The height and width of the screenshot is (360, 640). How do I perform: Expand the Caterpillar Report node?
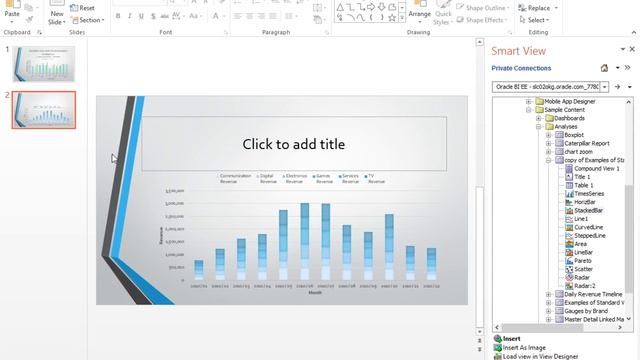coord(549,143)
